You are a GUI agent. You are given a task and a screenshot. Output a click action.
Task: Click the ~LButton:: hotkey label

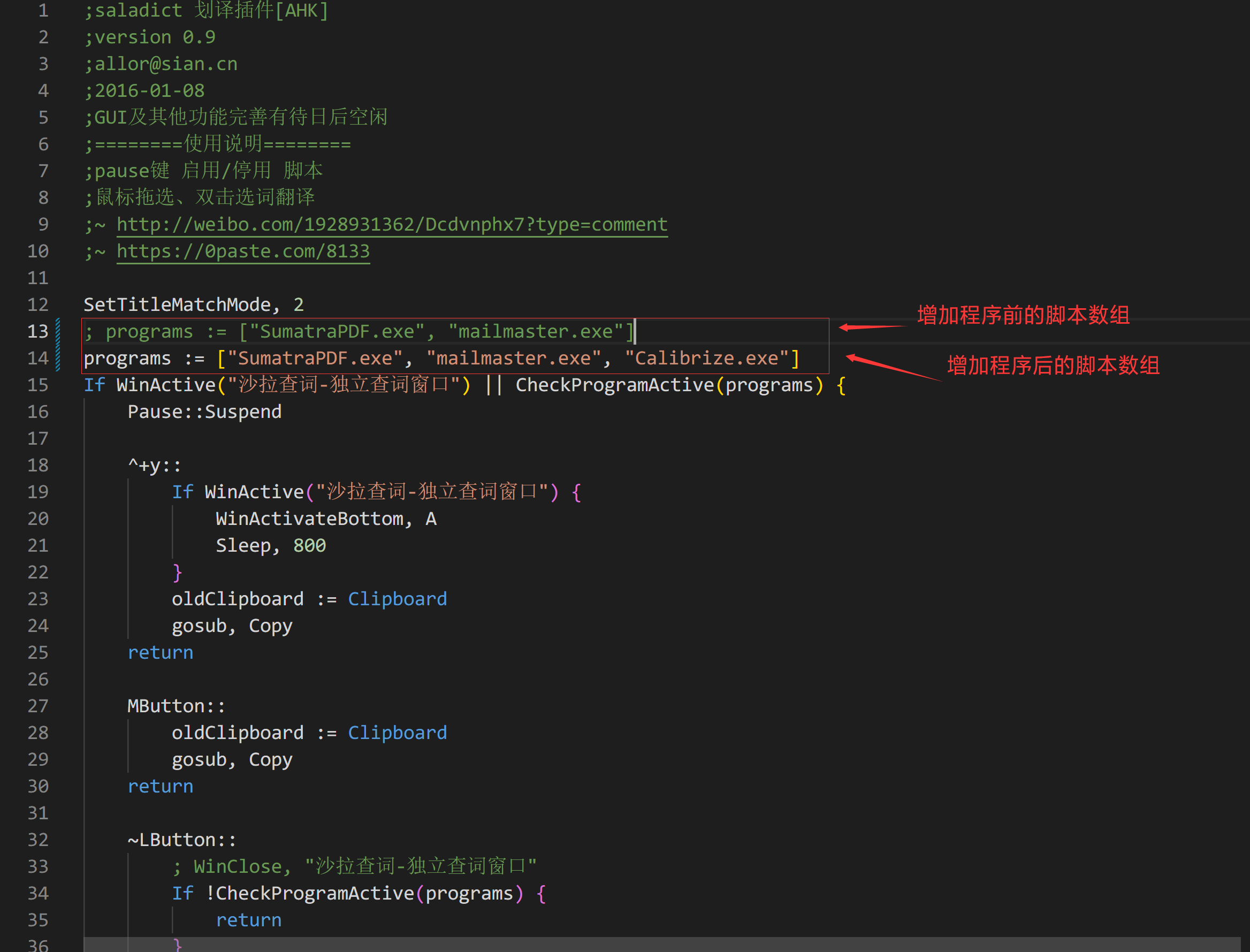click(181, 840)
